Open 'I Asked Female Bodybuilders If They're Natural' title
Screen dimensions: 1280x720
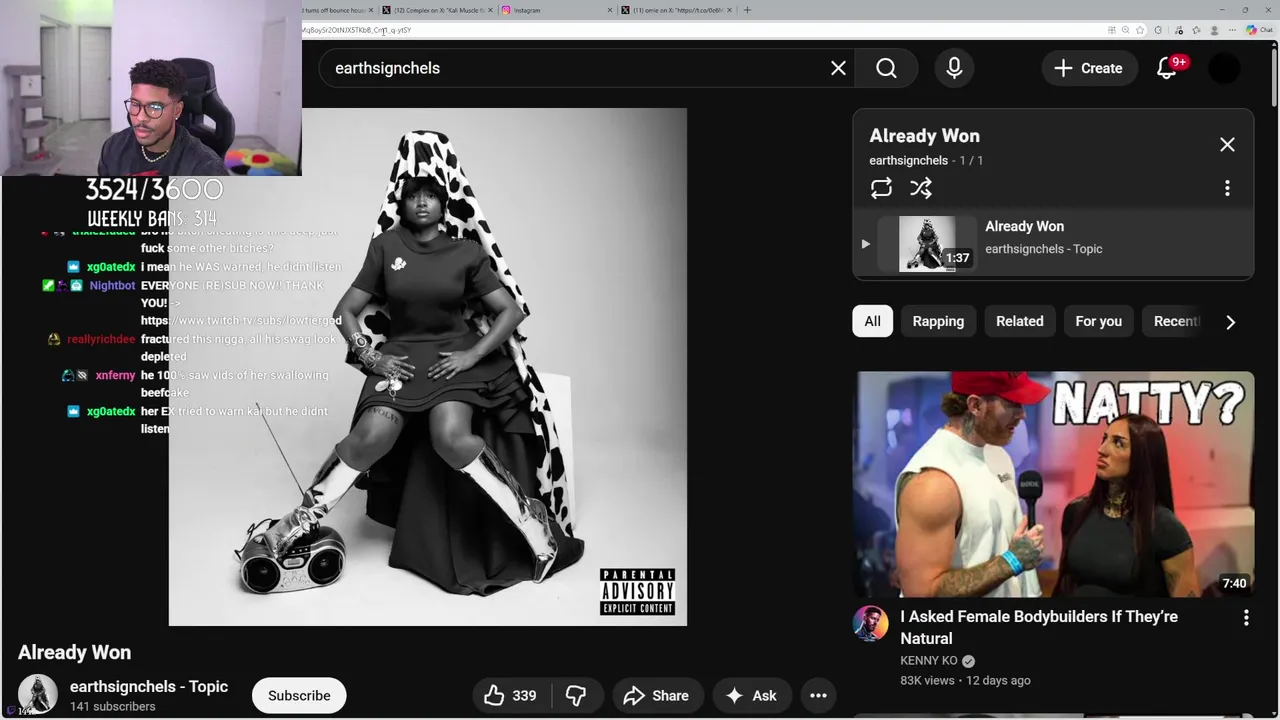click(x=1038, y=627)
